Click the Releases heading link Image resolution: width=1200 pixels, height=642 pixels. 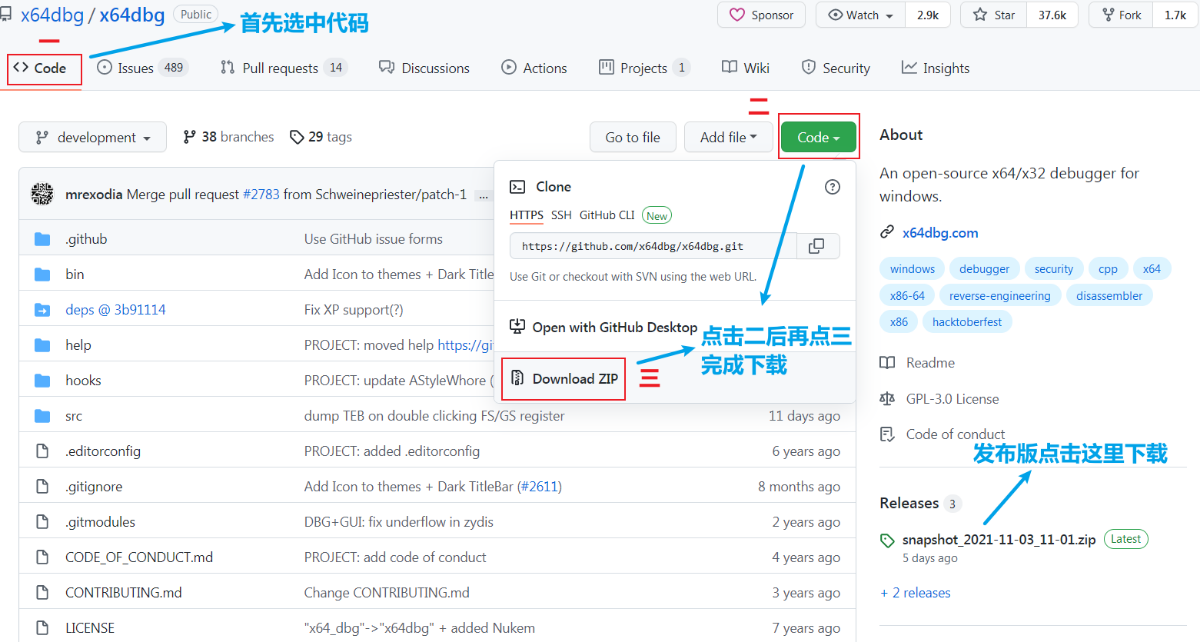pyautogui.click(x=909, y=503)
